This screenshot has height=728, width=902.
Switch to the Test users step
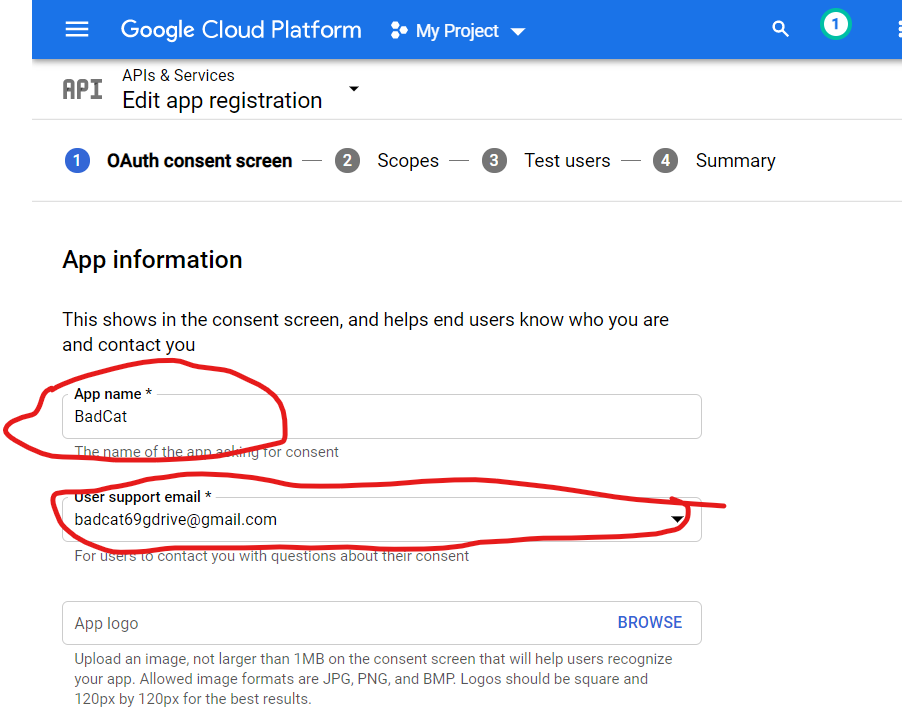[566, 161]
